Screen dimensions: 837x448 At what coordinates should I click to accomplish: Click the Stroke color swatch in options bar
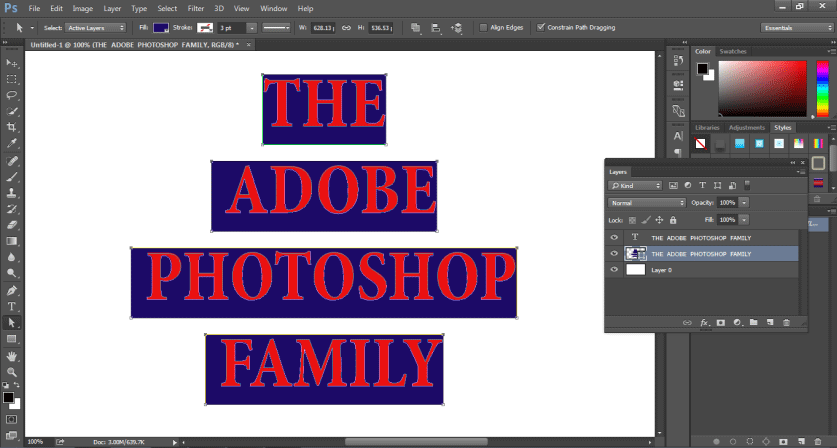(204, 28)
